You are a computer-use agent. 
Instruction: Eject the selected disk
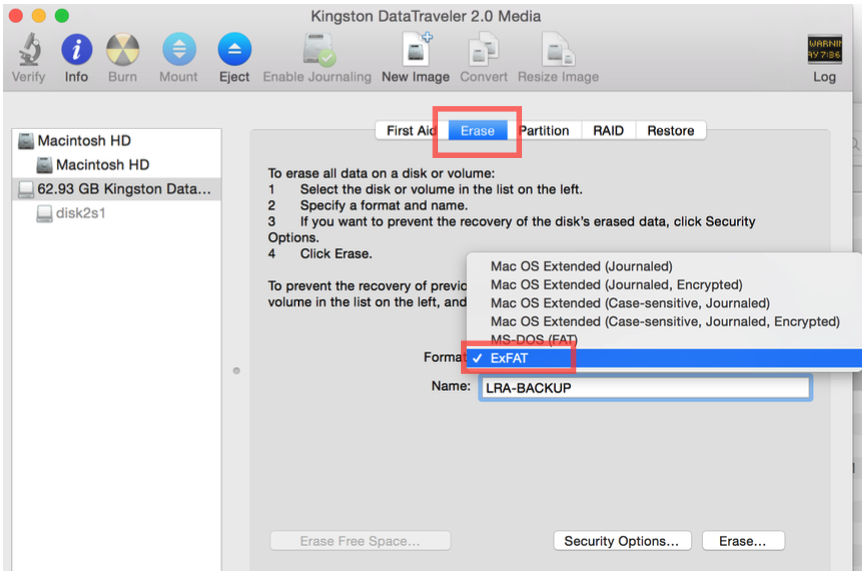pyautogui.click(x=235, y=49)
